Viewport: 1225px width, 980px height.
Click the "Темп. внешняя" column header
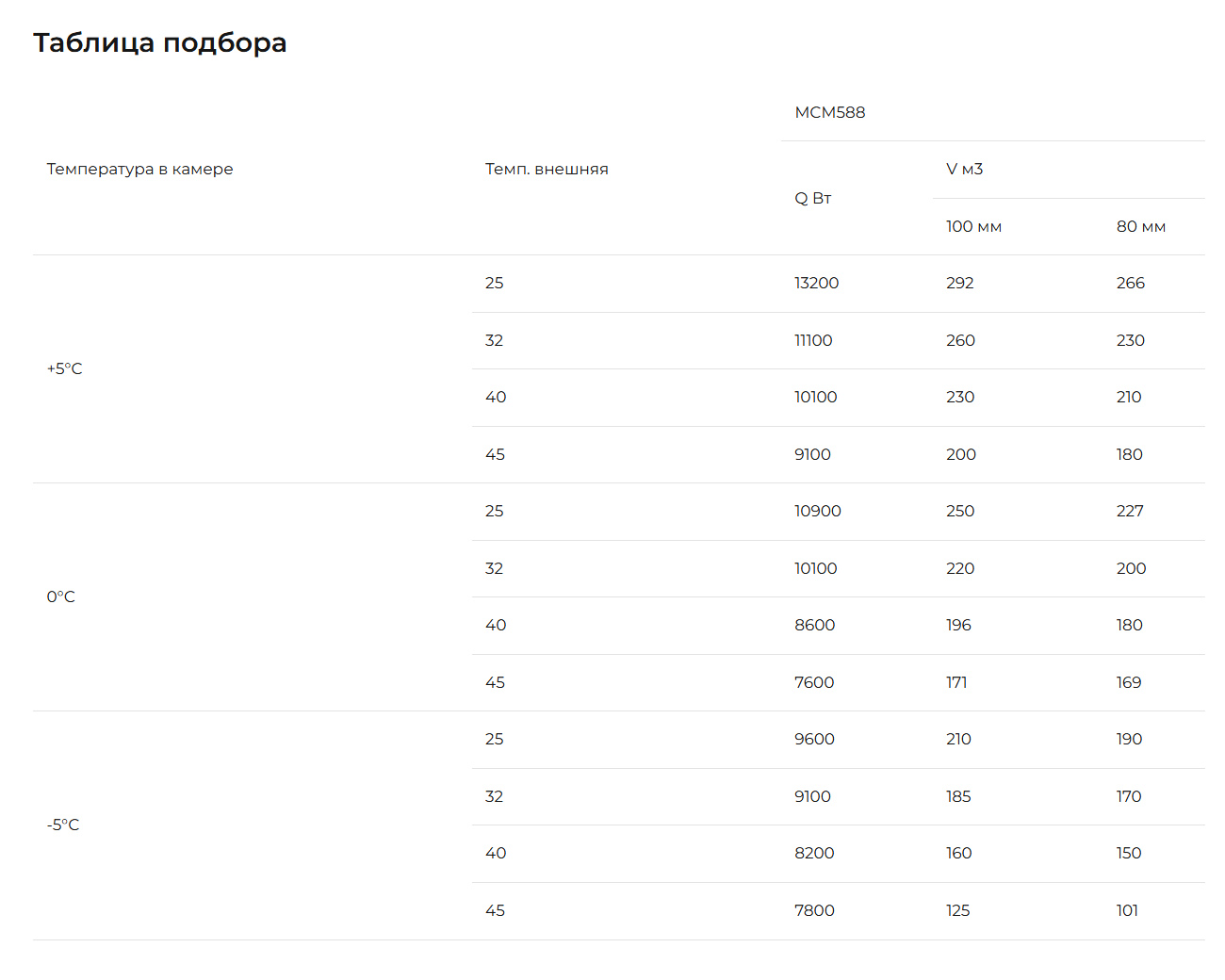(x=547, y=170)
